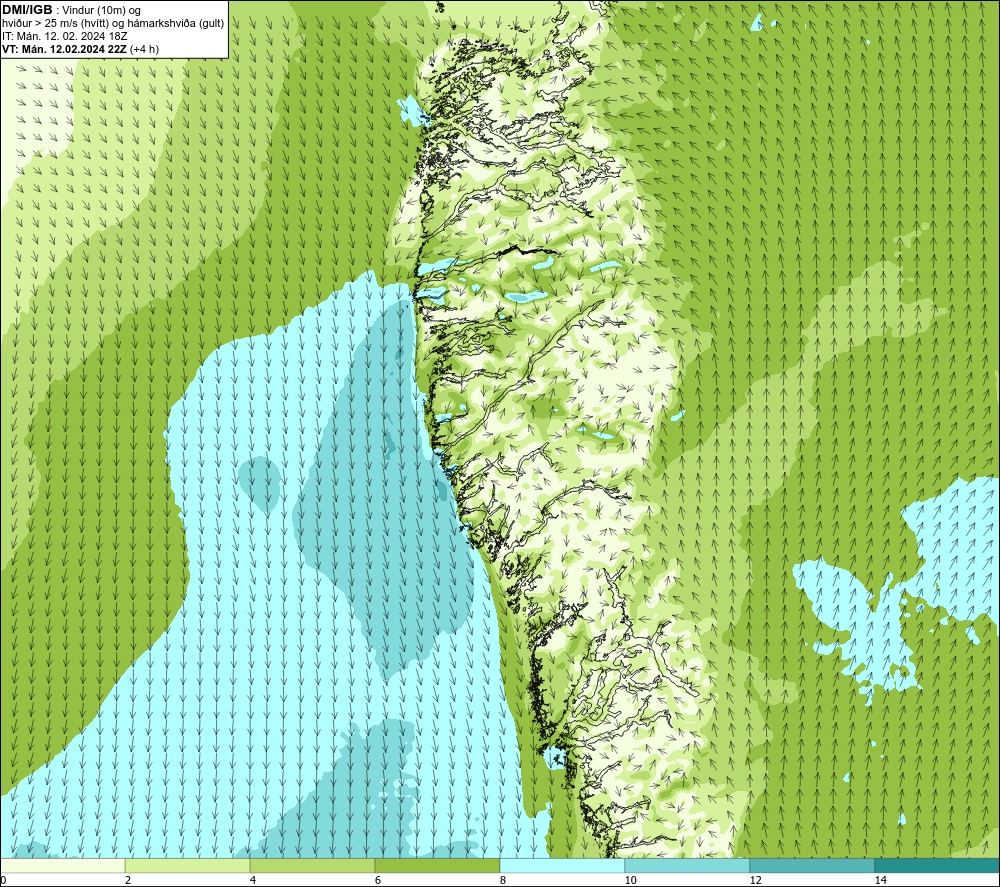Screen dimensions: 1000x887
Task: Click the scale label '14'
Action: tap(880, 880)
